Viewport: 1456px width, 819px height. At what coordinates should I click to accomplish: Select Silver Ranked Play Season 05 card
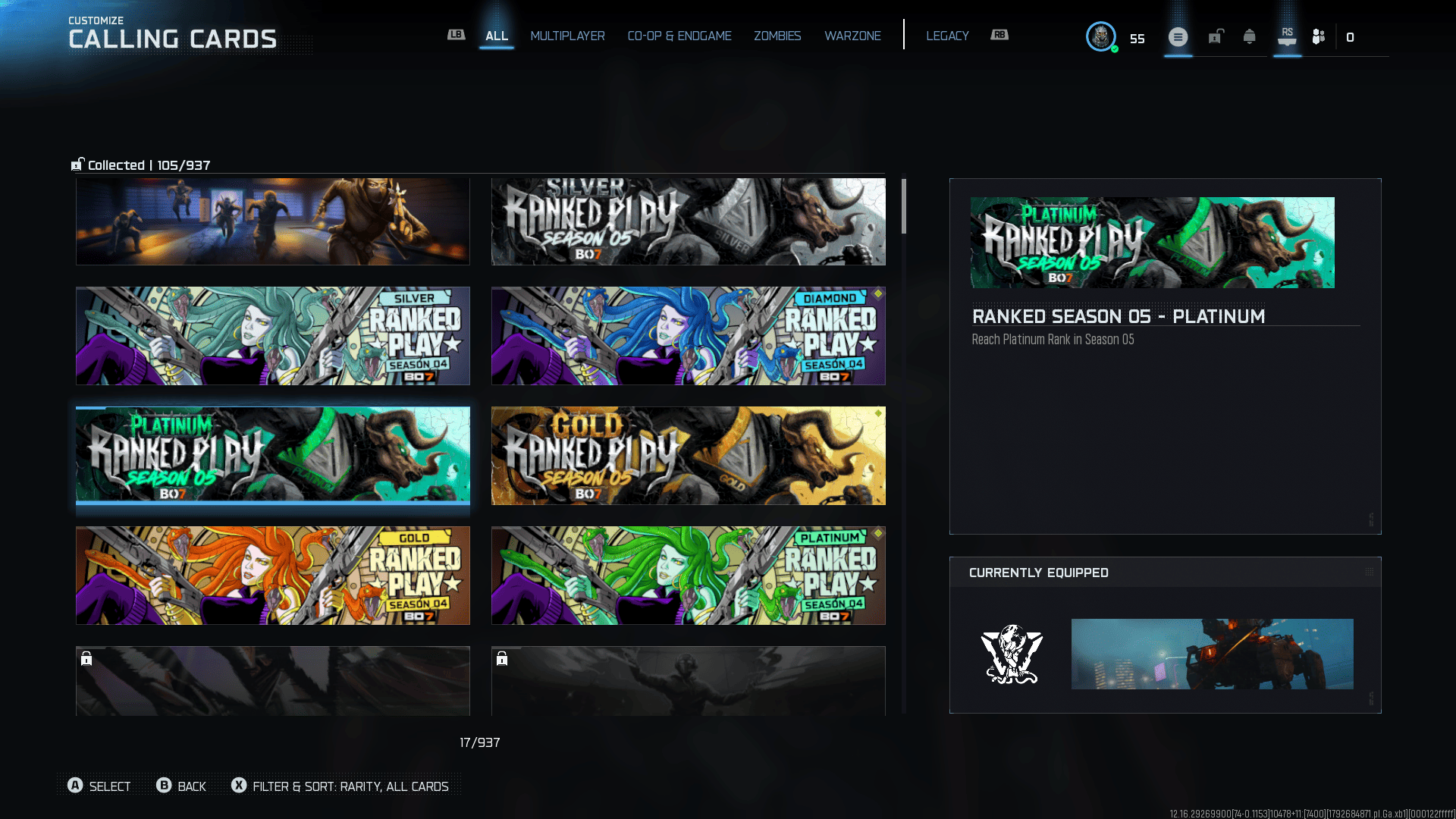[x=689, y=221]
